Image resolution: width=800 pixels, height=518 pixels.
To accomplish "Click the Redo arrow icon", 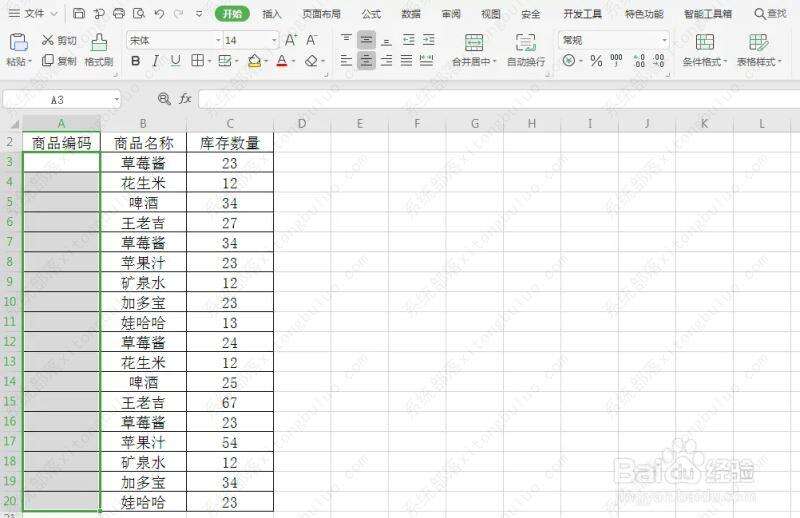I will pos(179,13).
